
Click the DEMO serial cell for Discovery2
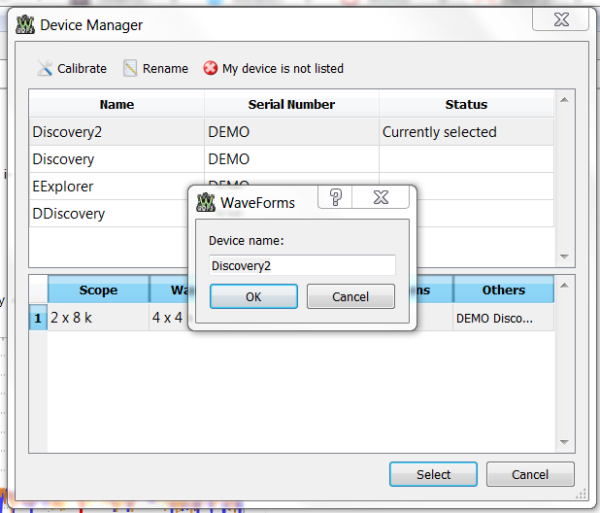click(x=292, y=132)
